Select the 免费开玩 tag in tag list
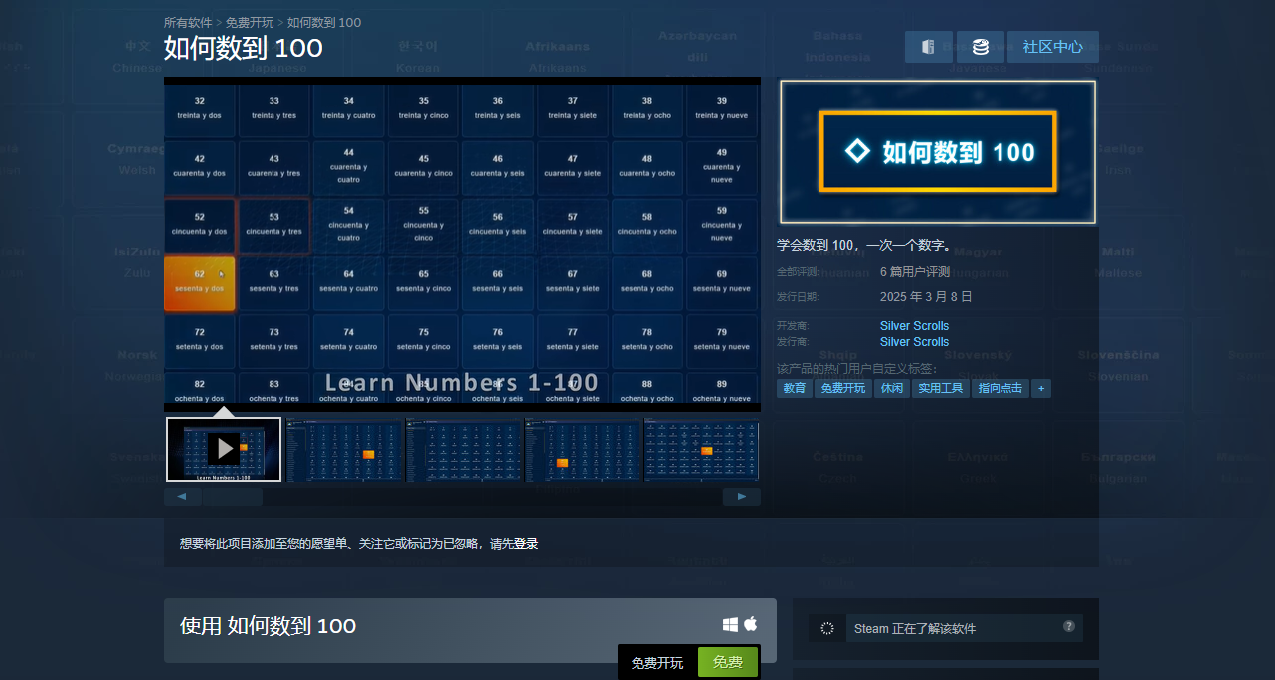The image size is (1275, 680). [843, 388]
